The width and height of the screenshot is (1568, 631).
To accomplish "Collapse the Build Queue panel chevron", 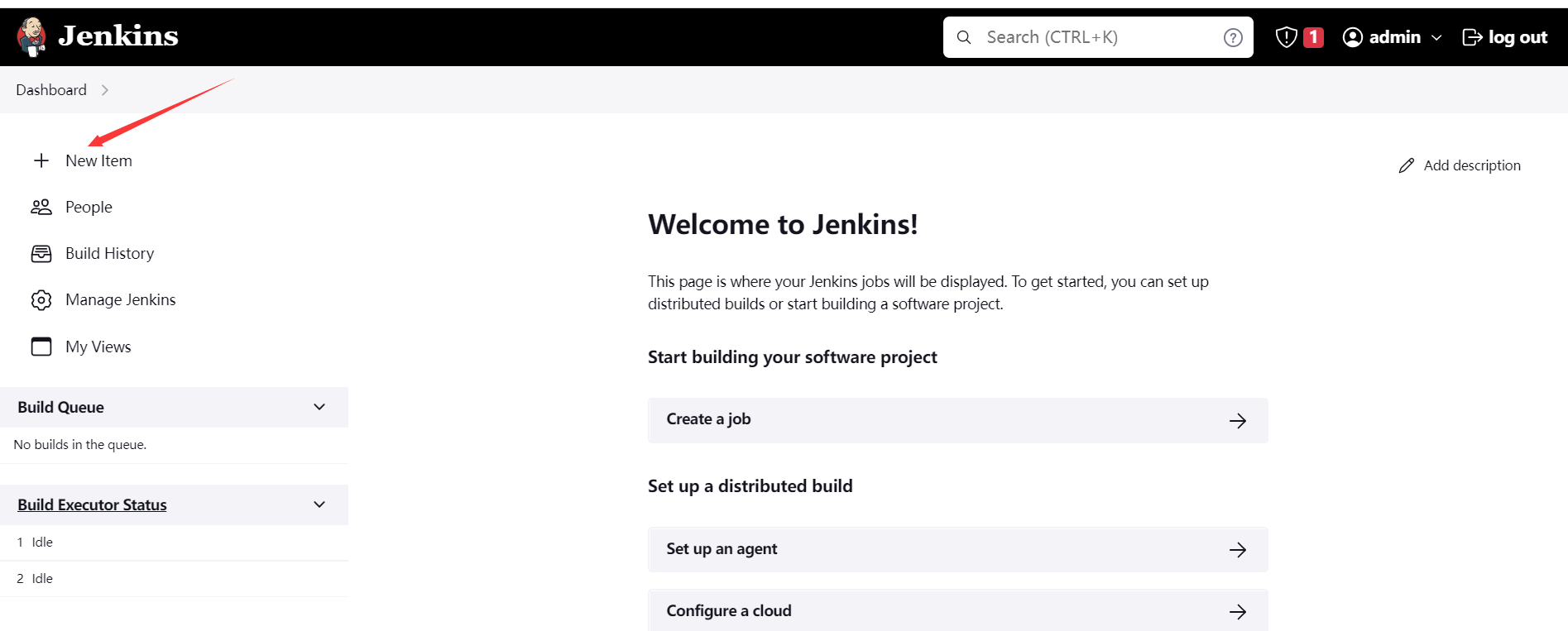I will click(319, 407).
